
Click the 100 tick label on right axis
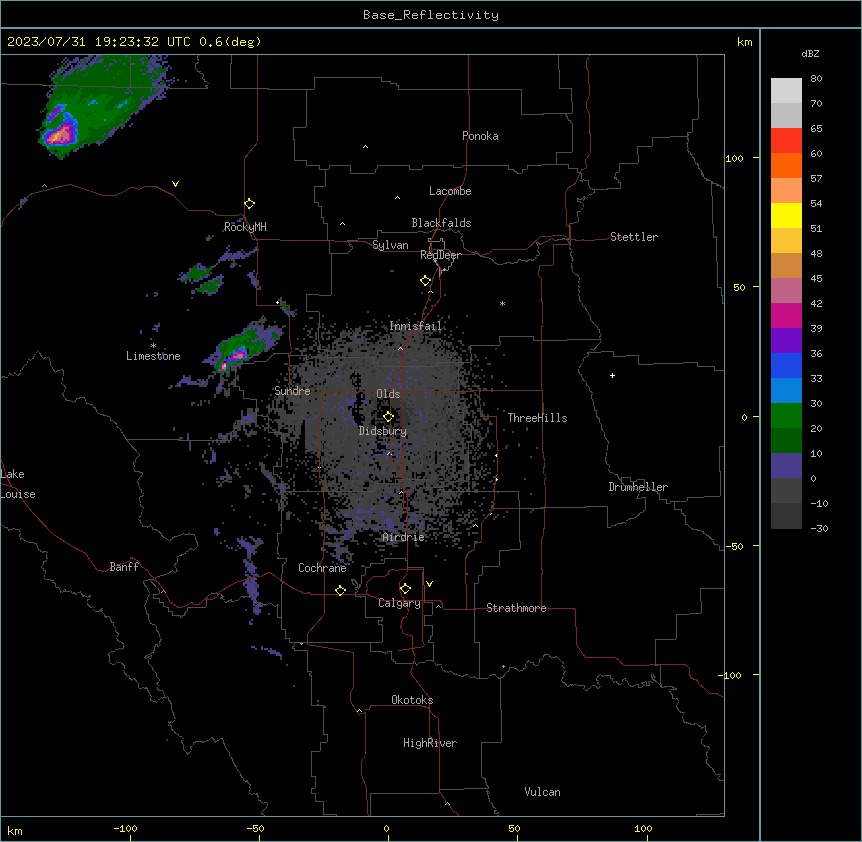click(x=734, y=158)
